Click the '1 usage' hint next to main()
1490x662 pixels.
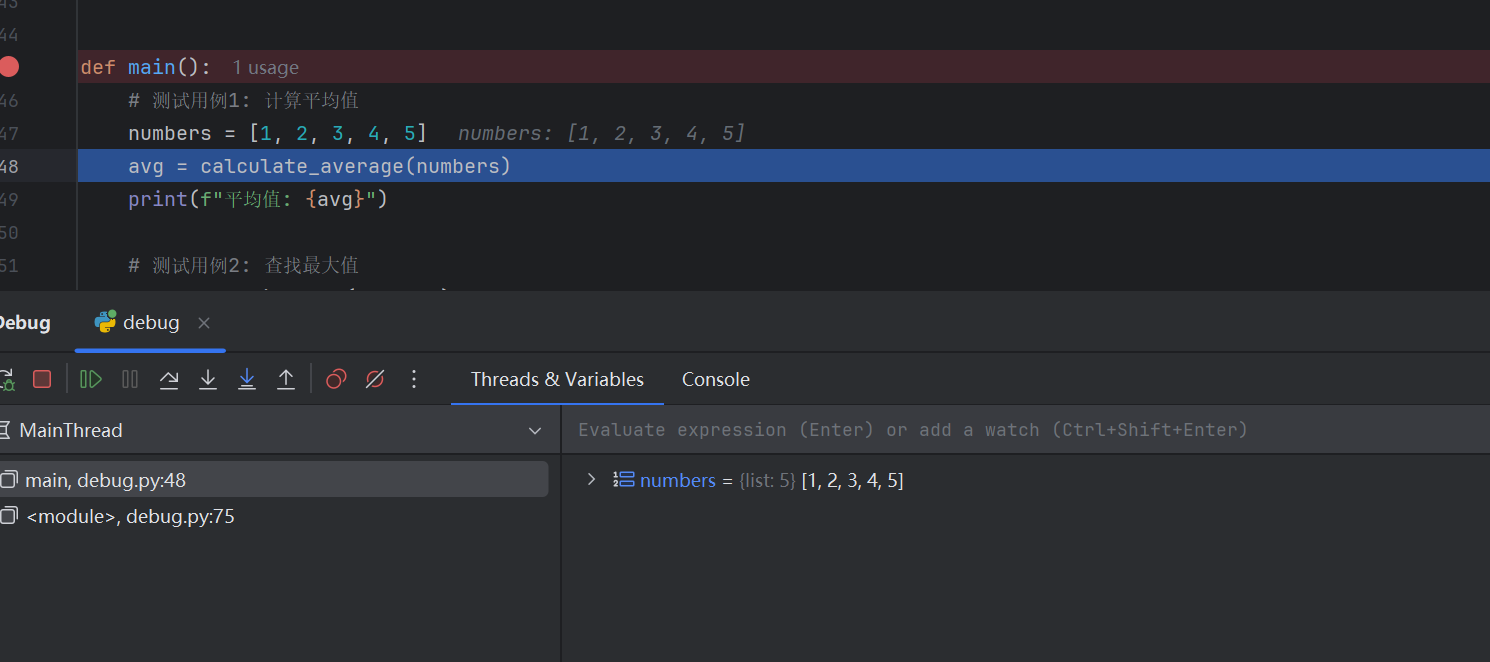click(265, 68)
